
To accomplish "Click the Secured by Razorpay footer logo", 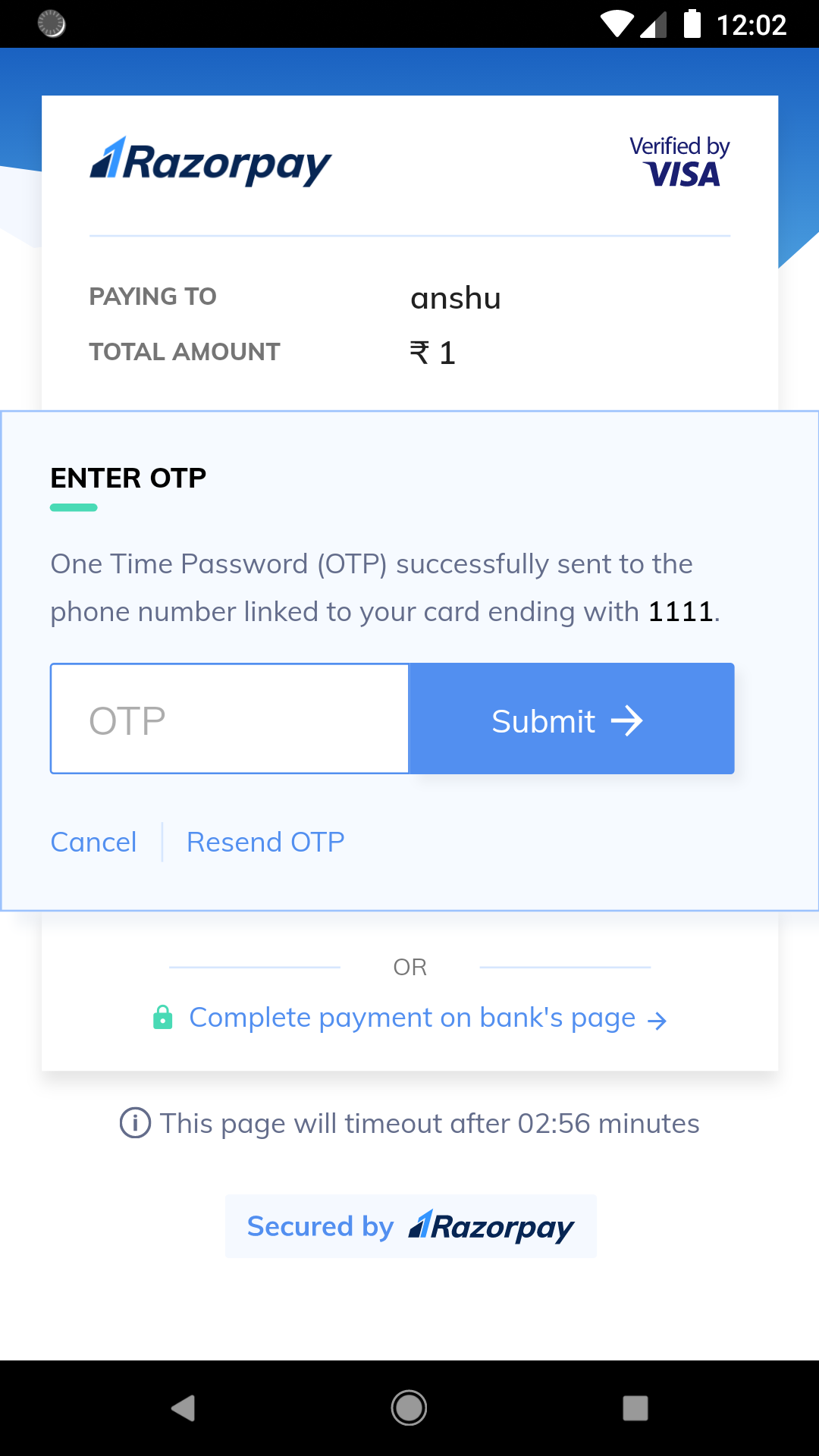I will (409, 1225).
